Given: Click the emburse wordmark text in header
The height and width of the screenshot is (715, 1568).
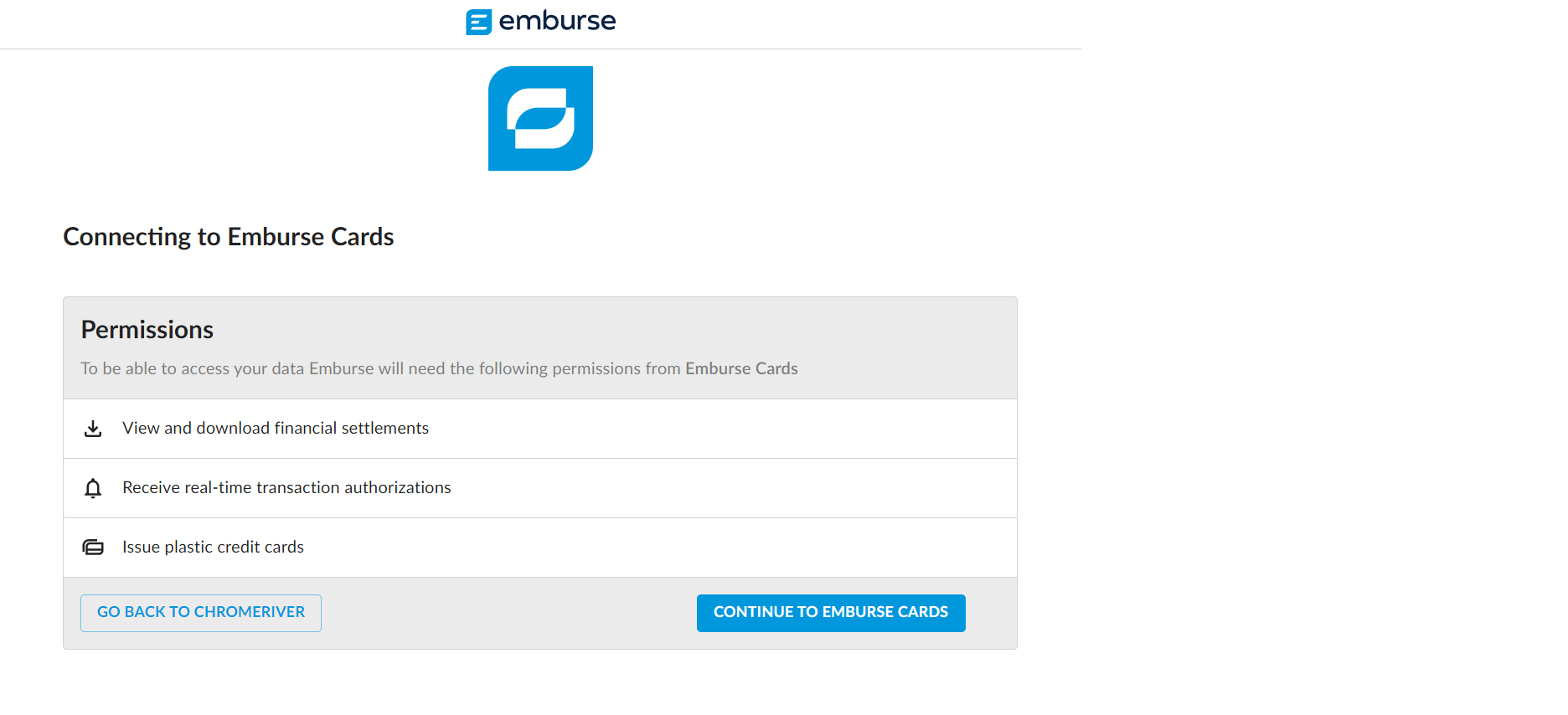Looking at the screenshot, I should coord(557,21).
